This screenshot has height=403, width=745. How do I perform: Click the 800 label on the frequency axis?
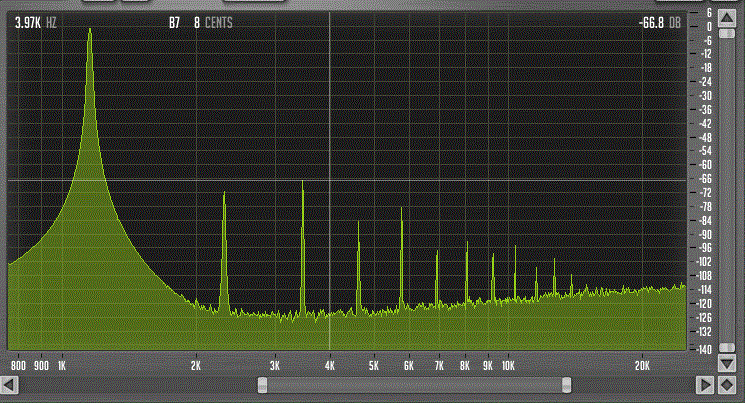click(x=18, y=366)
